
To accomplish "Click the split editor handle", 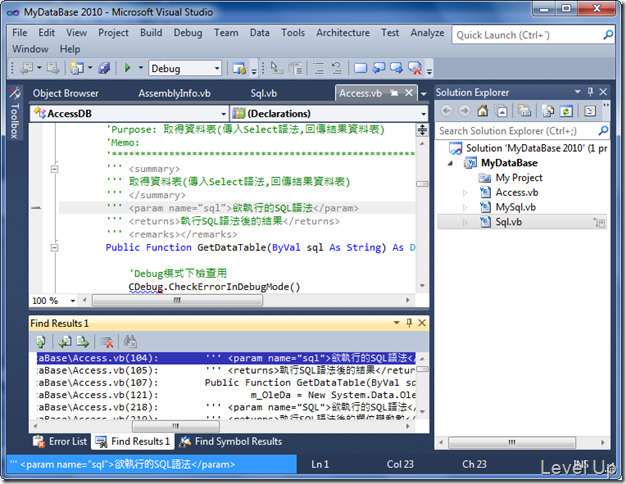I will coord(422,129).
